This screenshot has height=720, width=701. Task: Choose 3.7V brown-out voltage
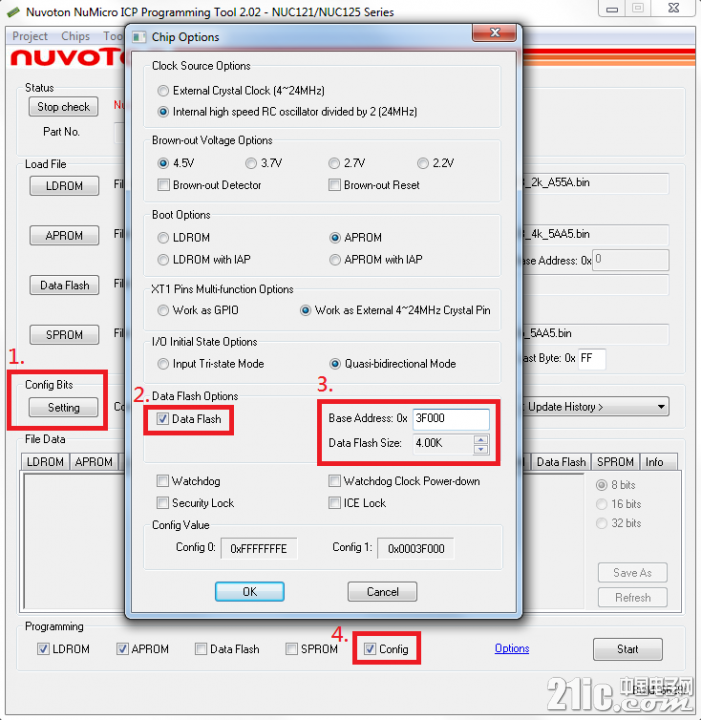251,163
